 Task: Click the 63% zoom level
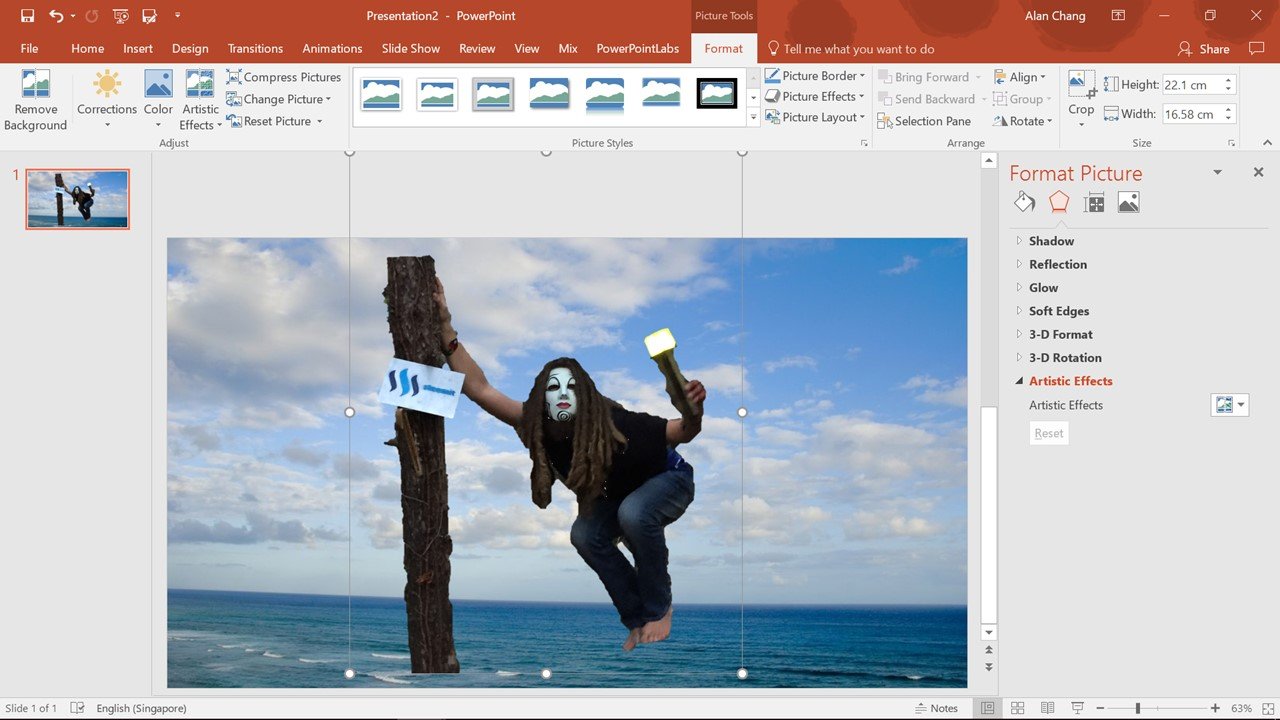(x=1241, y=708)
